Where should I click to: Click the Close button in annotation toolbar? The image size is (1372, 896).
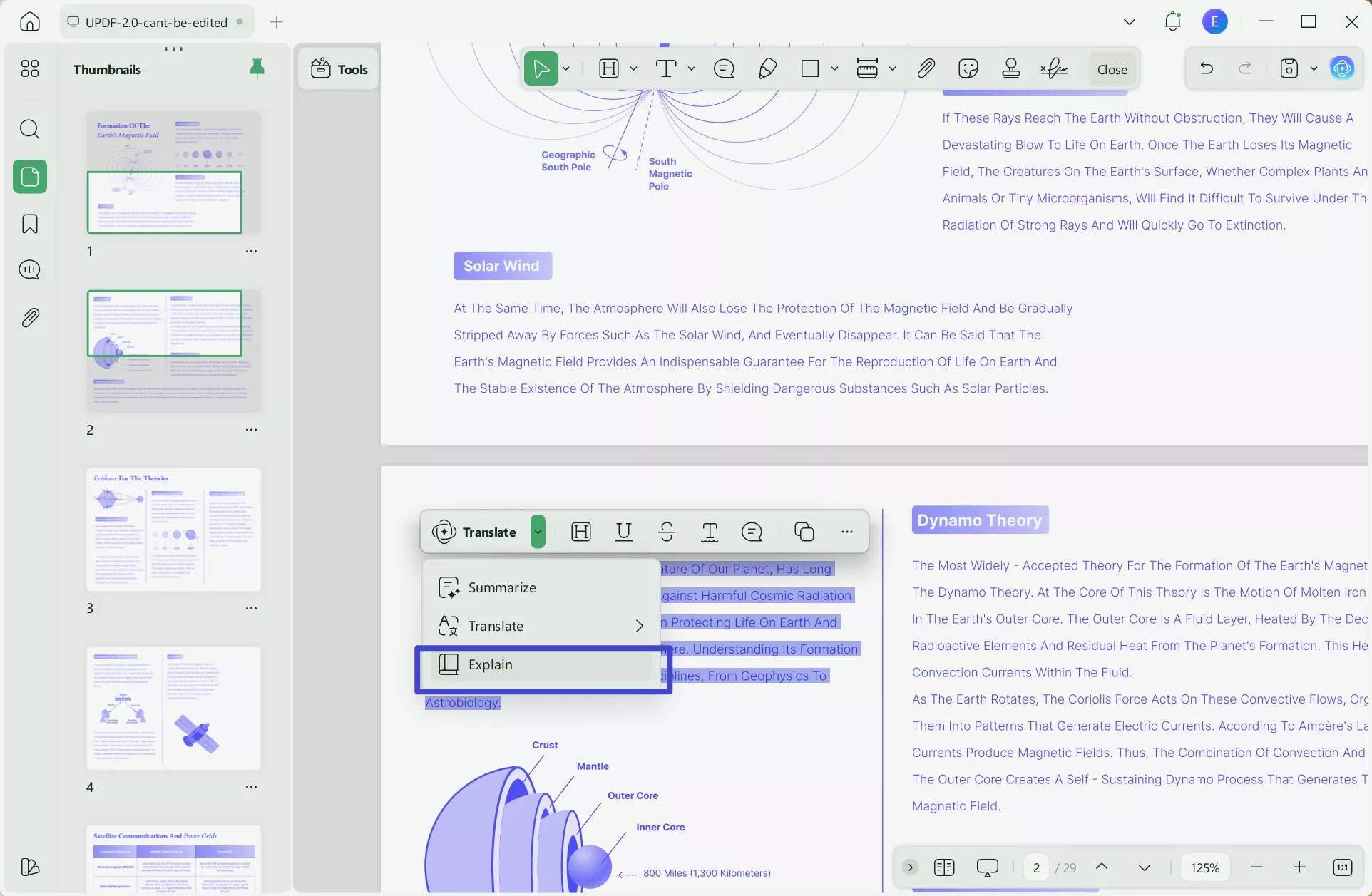point(1112,70)
